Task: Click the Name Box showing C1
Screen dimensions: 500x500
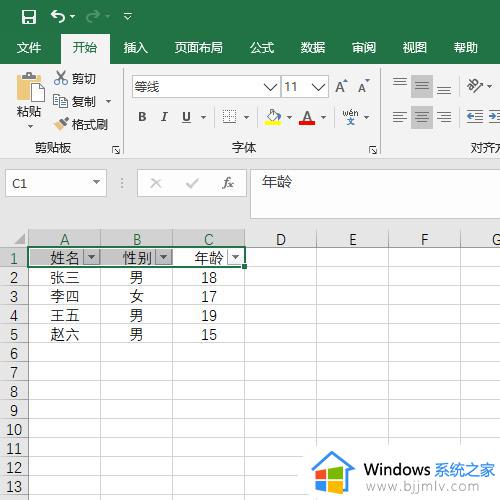Action: [47, 183]
